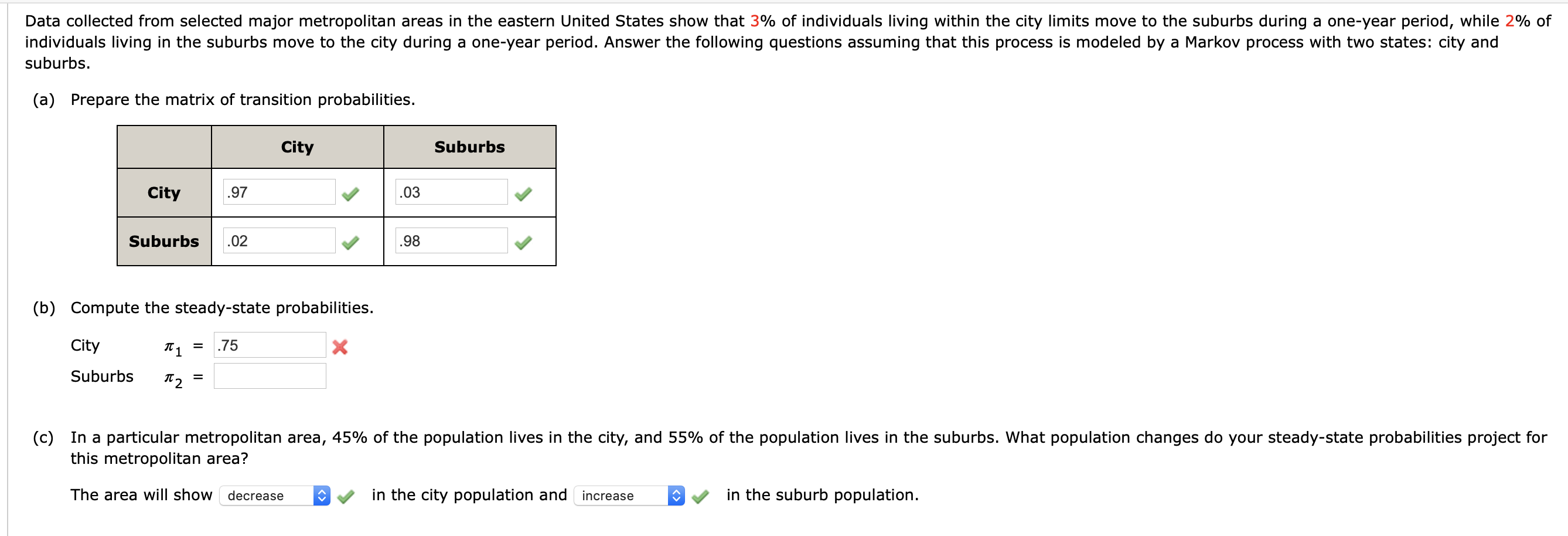Open the decrease dropdown in part c

(268, 496)
